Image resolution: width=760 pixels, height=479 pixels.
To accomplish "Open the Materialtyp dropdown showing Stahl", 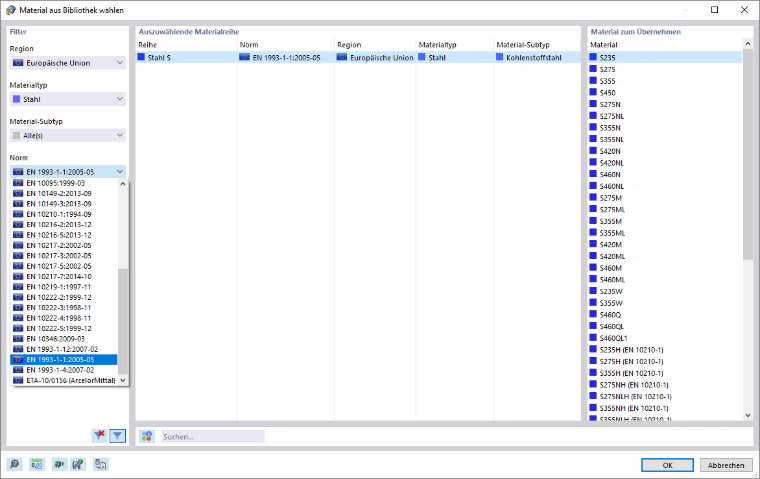I will coord(68,99).
